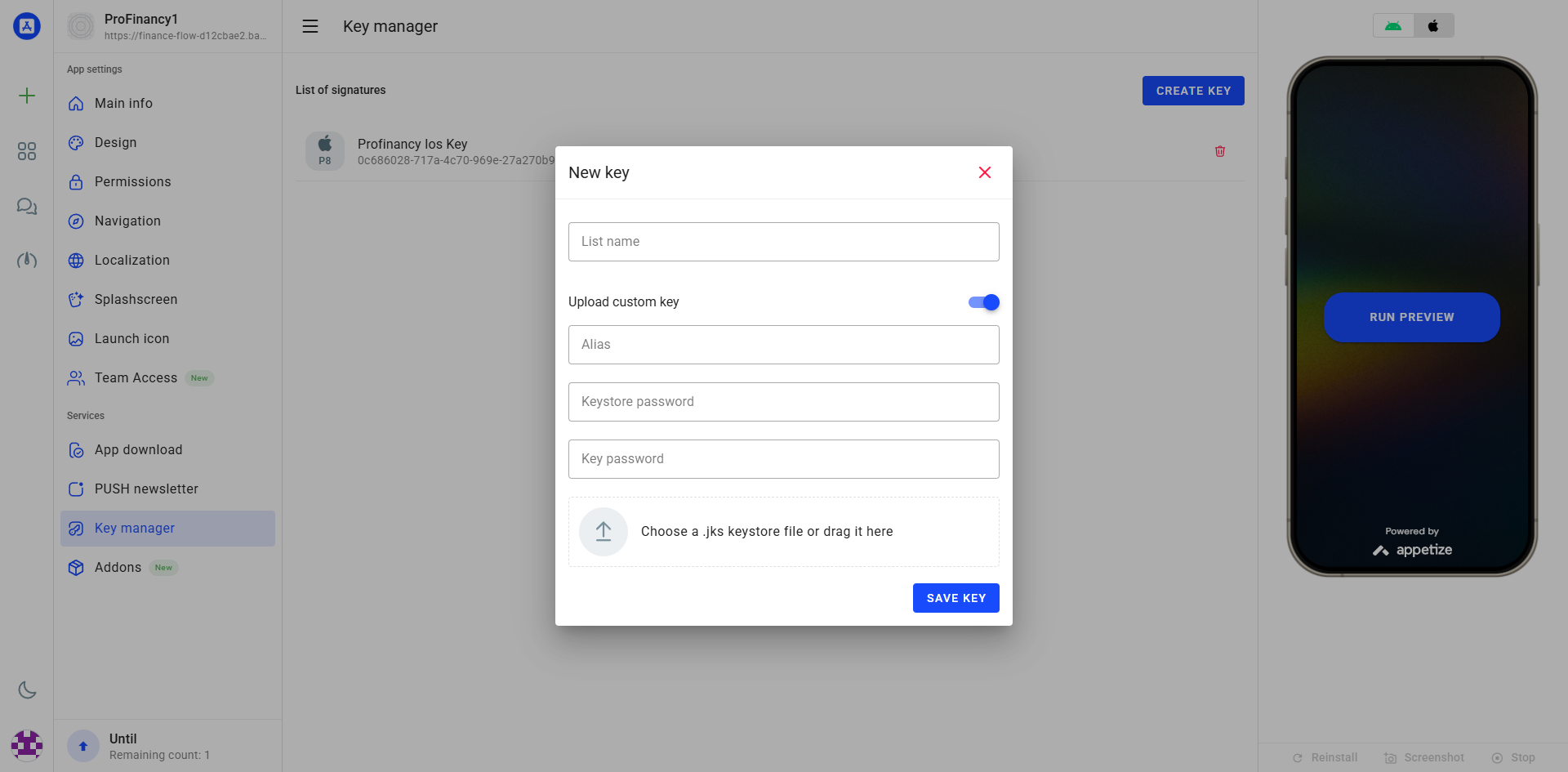This screenshot has width=1568, height=772.
Task: Click the CREATE KEY button
Action: tap(1193, 91)
